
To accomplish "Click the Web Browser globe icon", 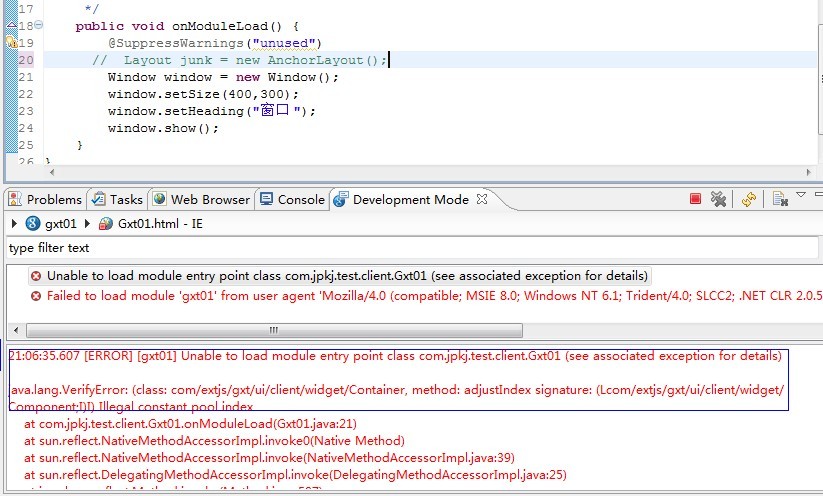I will [160, 199].
